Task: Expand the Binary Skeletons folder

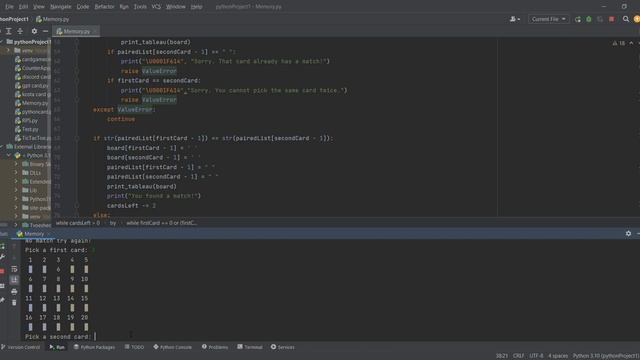Action: [x=16, y=164]
